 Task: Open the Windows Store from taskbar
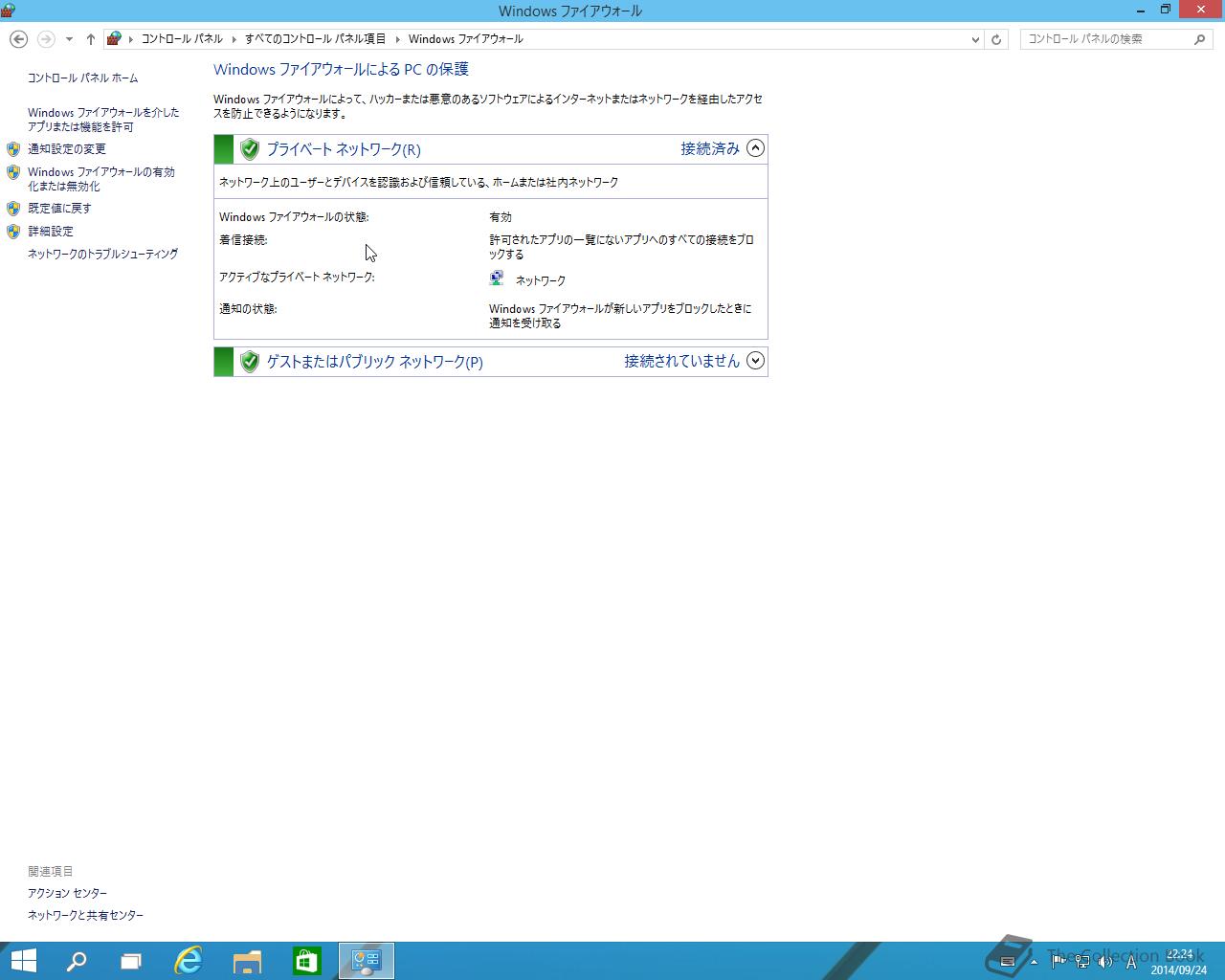tap(306, 961)
